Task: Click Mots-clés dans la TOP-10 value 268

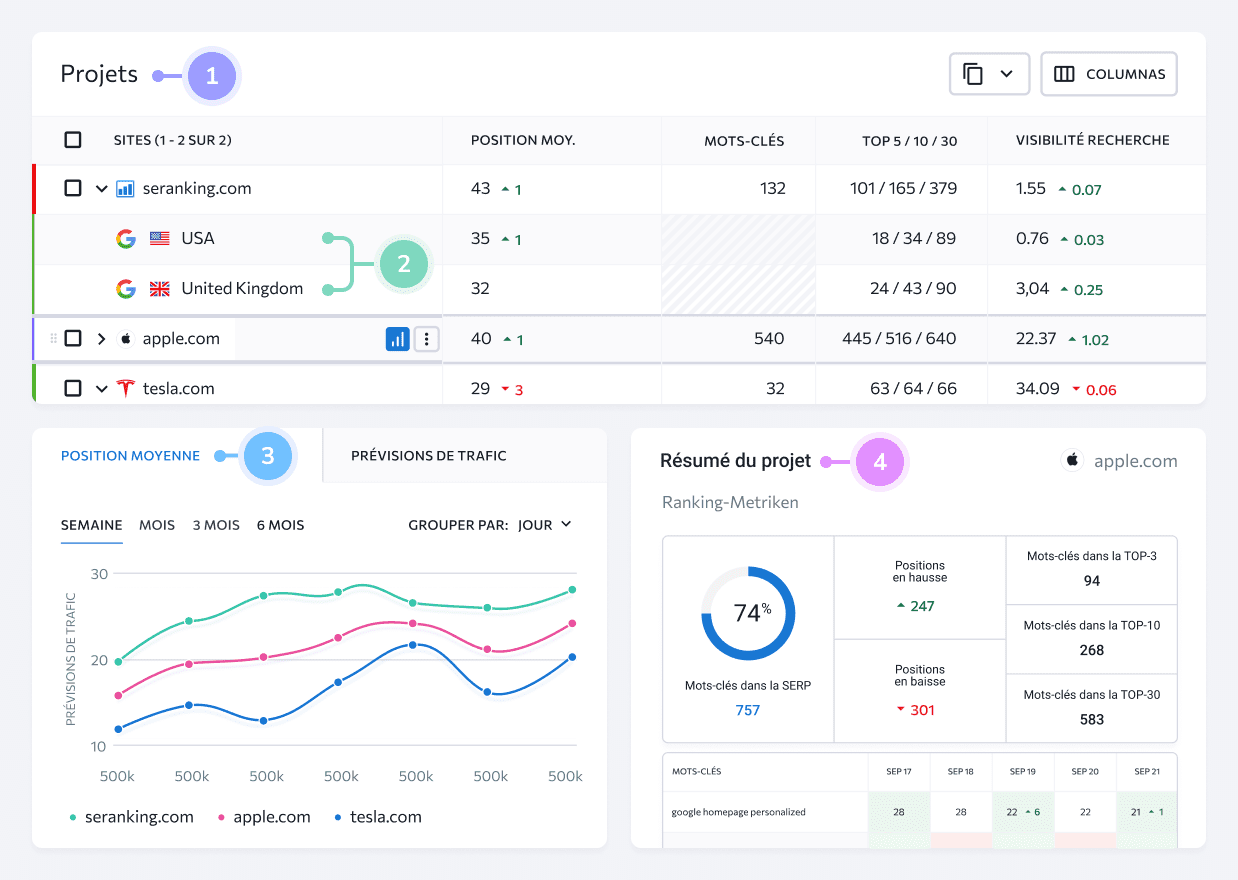Action: click(1092, 650)
